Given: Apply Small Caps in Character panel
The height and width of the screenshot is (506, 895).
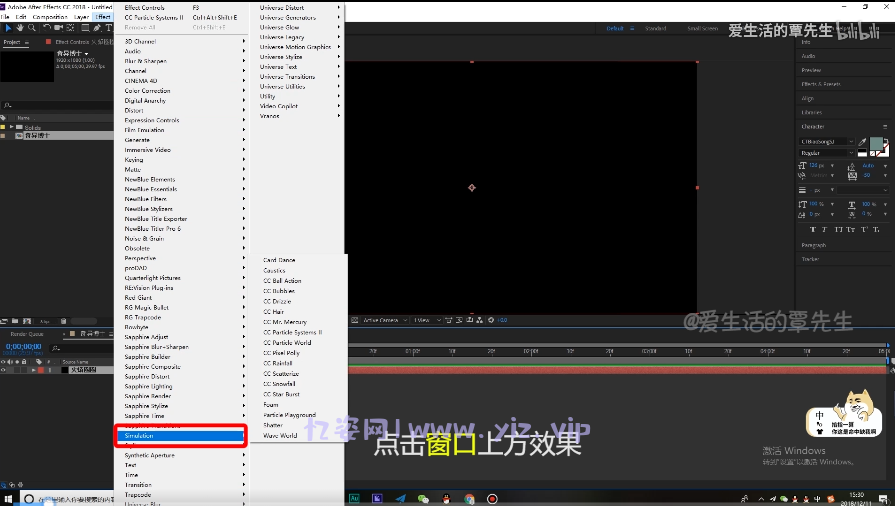Looking at the screenshot, I should coord(850,229).
